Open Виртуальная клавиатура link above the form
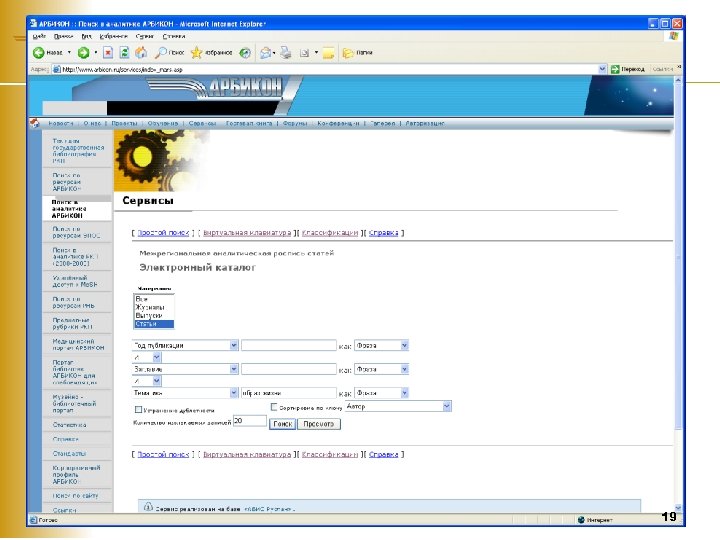 pyautogui.click(x=247, y=233)
